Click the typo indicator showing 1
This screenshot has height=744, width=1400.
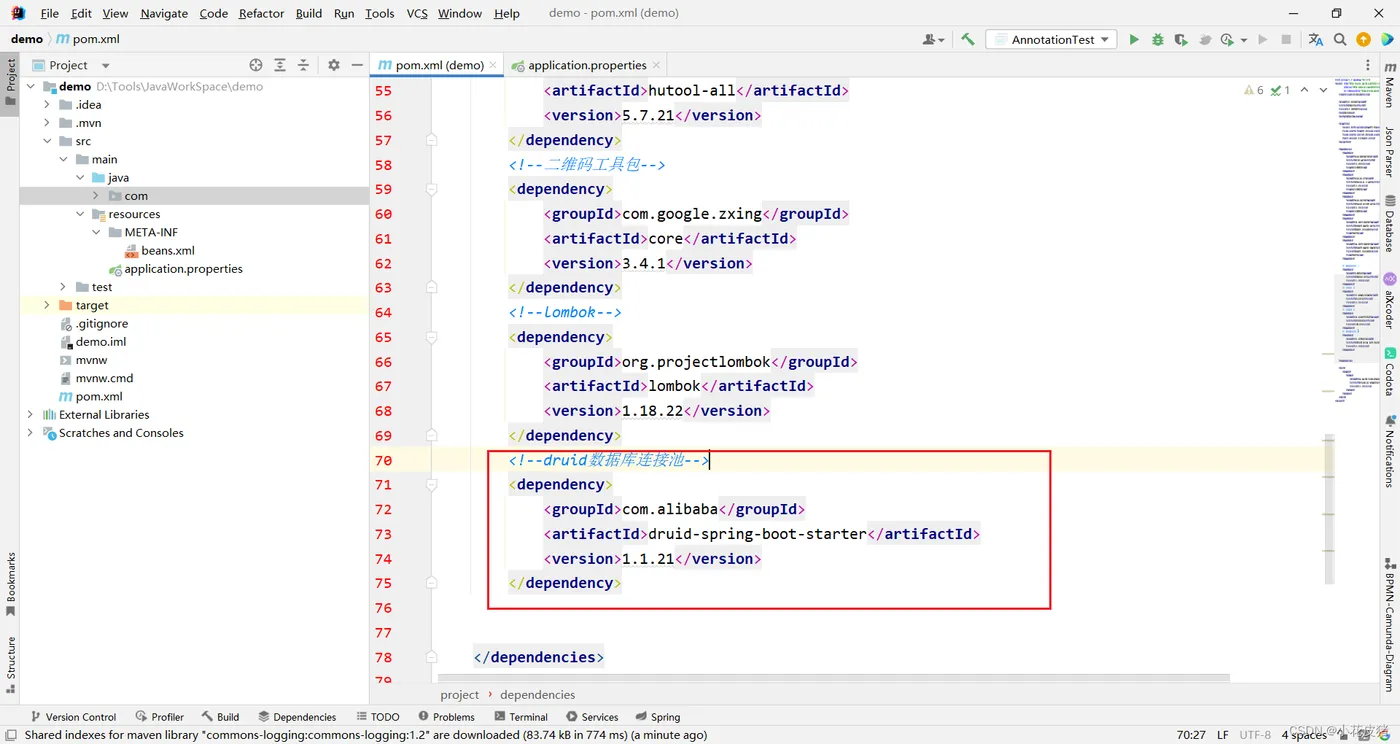pyautogui.click(x=1281, y=90)
